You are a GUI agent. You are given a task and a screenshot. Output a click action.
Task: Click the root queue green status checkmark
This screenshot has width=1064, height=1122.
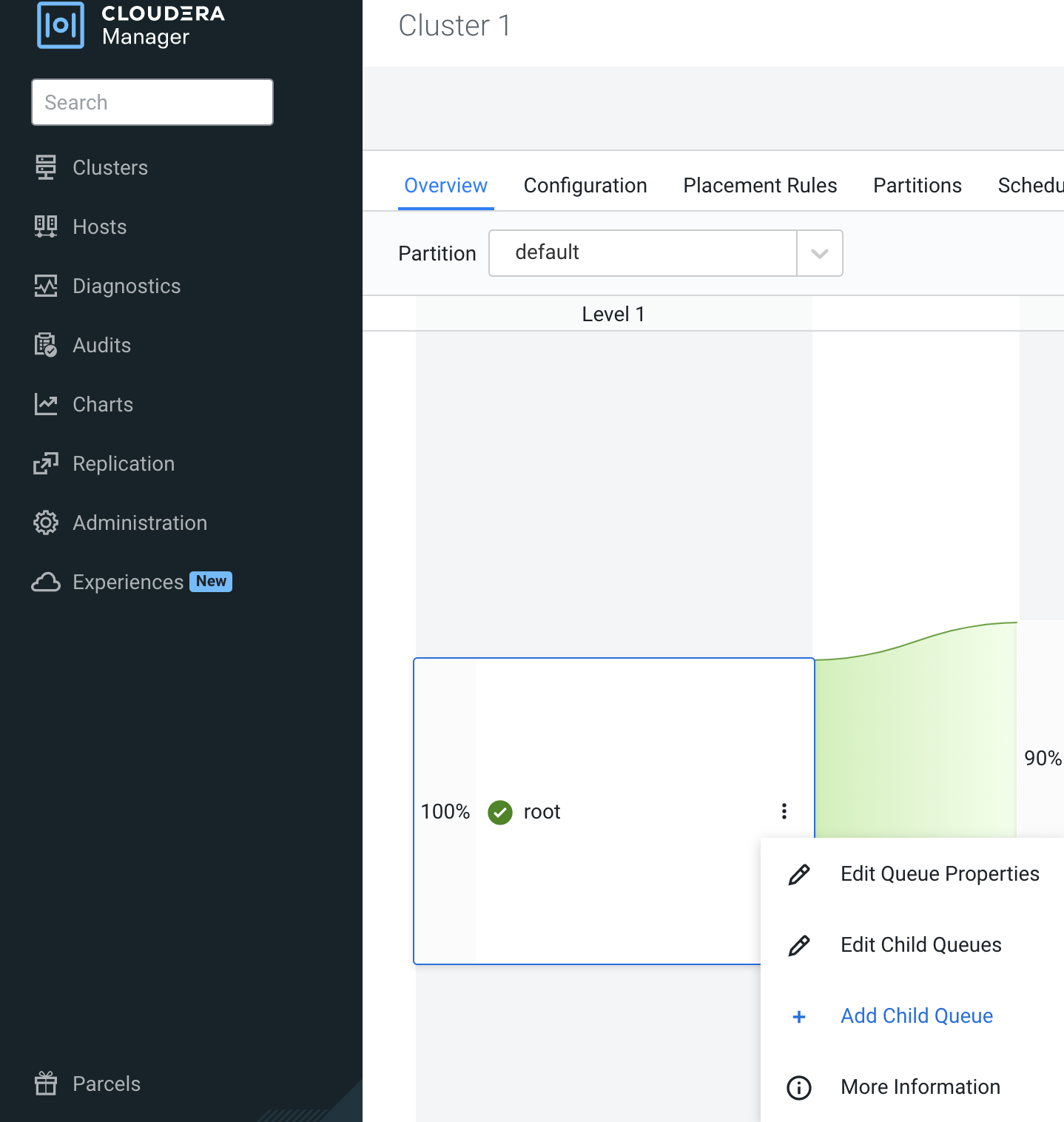pos(500,812)
